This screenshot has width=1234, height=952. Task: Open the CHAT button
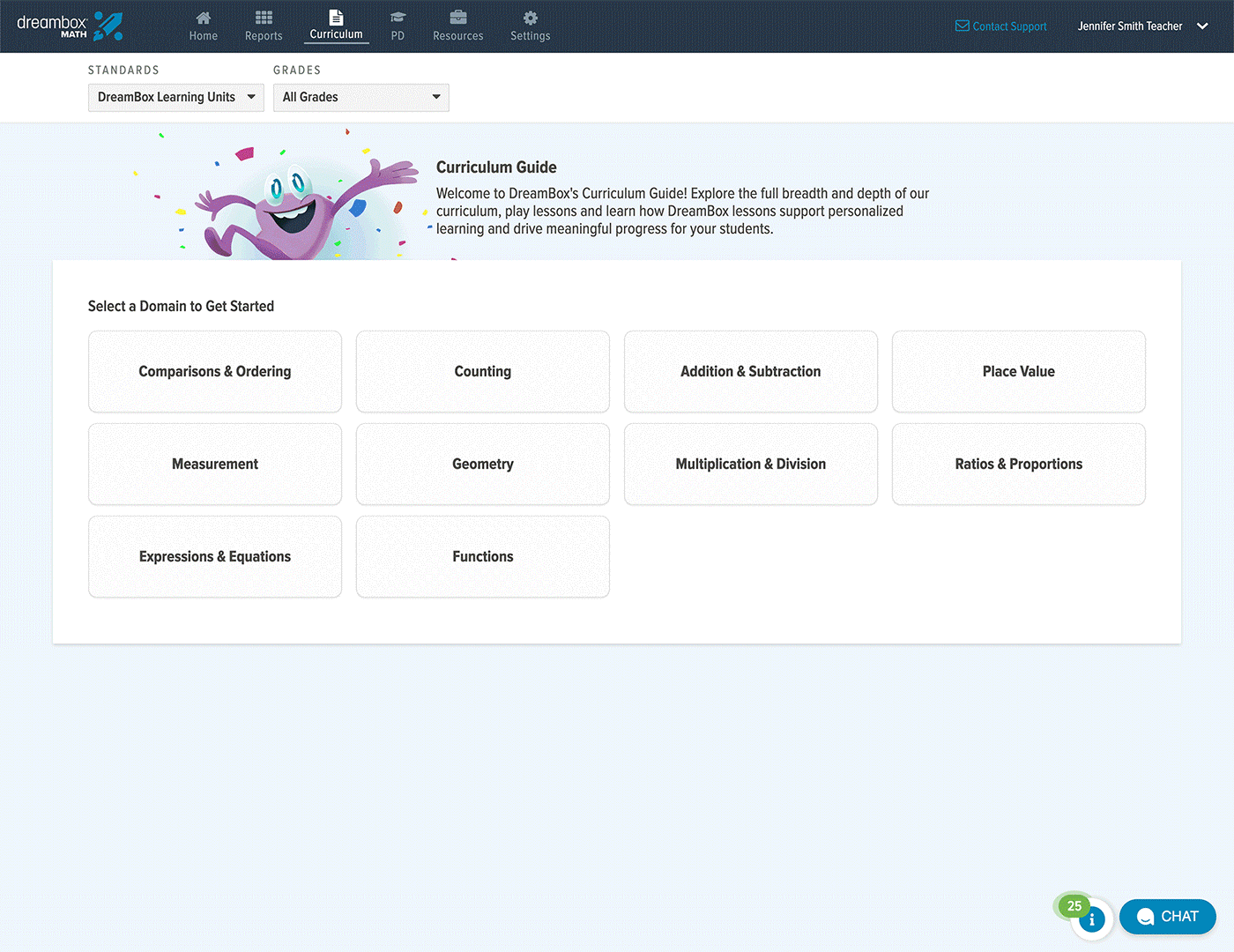pos(1167,917)
